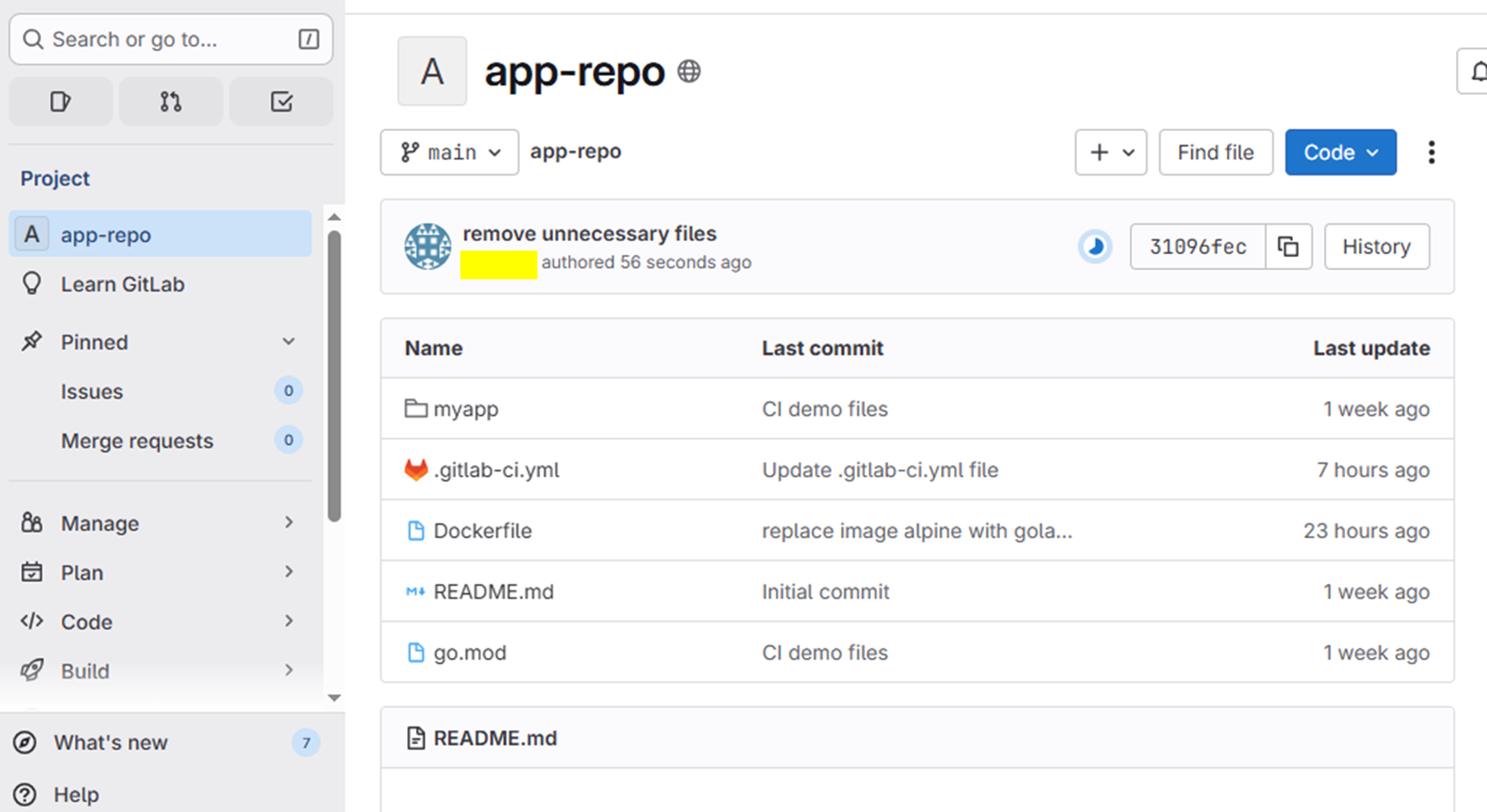Click the GitLab fox icon beside .gitlab-ci.yml

[x=416, y=470]
